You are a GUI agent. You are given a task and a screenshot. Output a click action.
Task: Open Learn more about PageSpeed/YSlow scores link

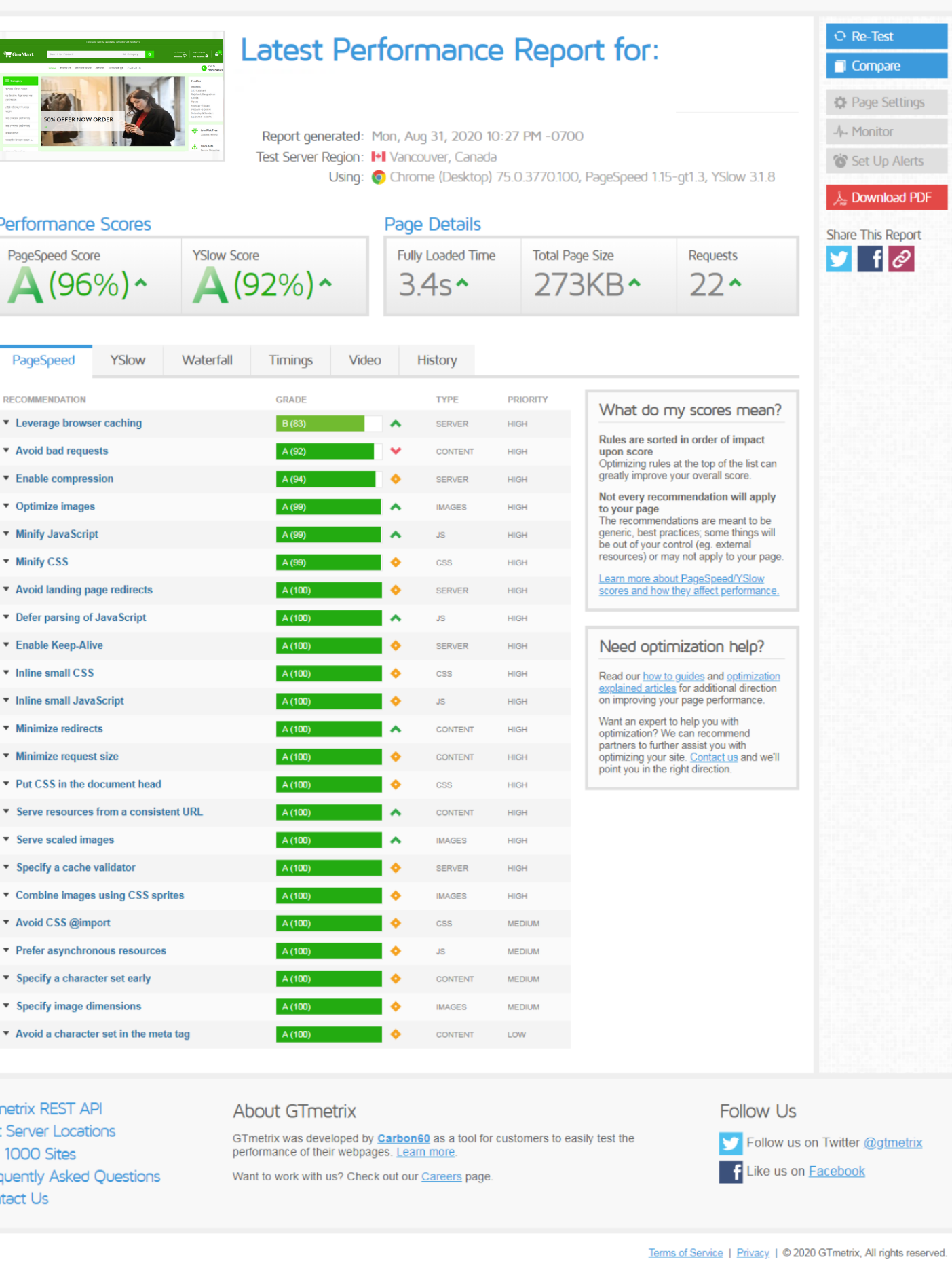pos(688,585)
